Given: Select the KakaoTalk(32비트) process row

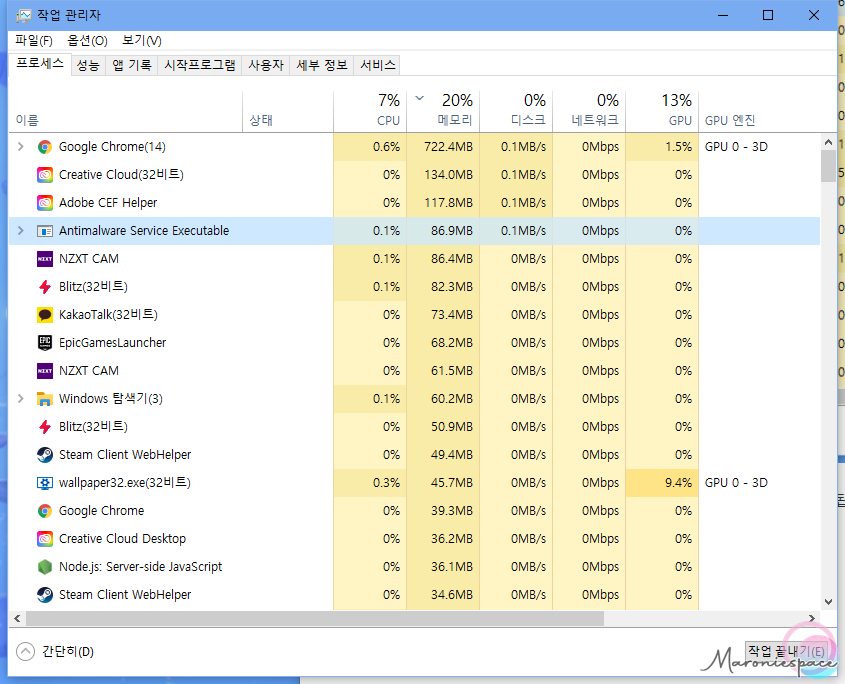Looking at the screenshot, I should tap(414, 315).
